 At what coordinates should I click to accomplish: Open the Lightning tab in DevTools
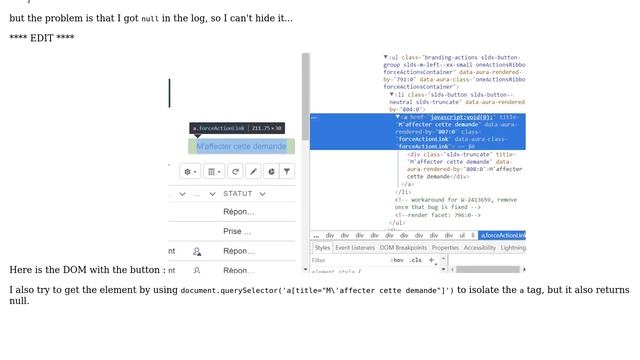coord(513,248)
